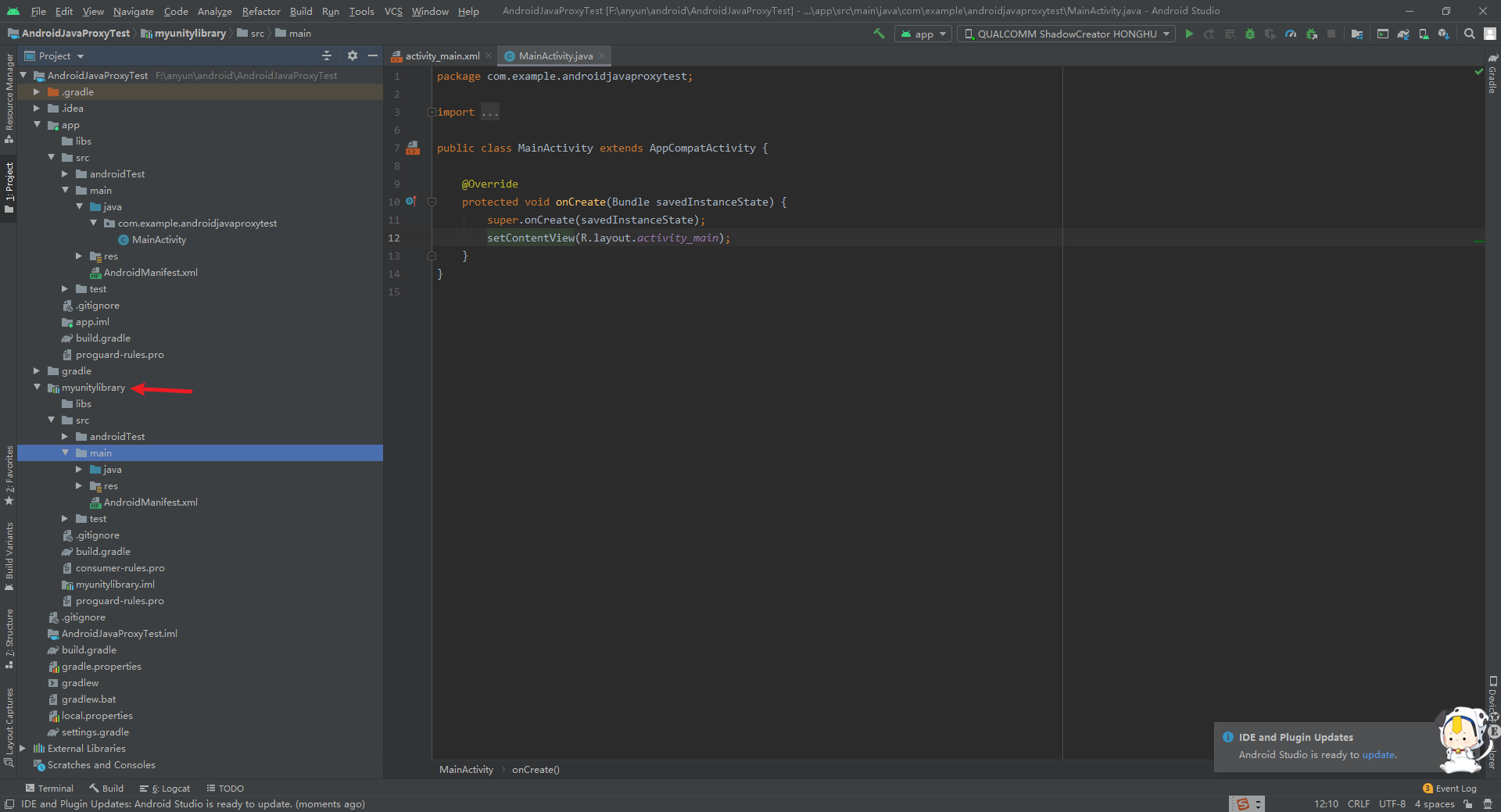Change indentation by clicking 4 spaces
The height and width of the screenshot is (812, 1501).
[1435, 803]
